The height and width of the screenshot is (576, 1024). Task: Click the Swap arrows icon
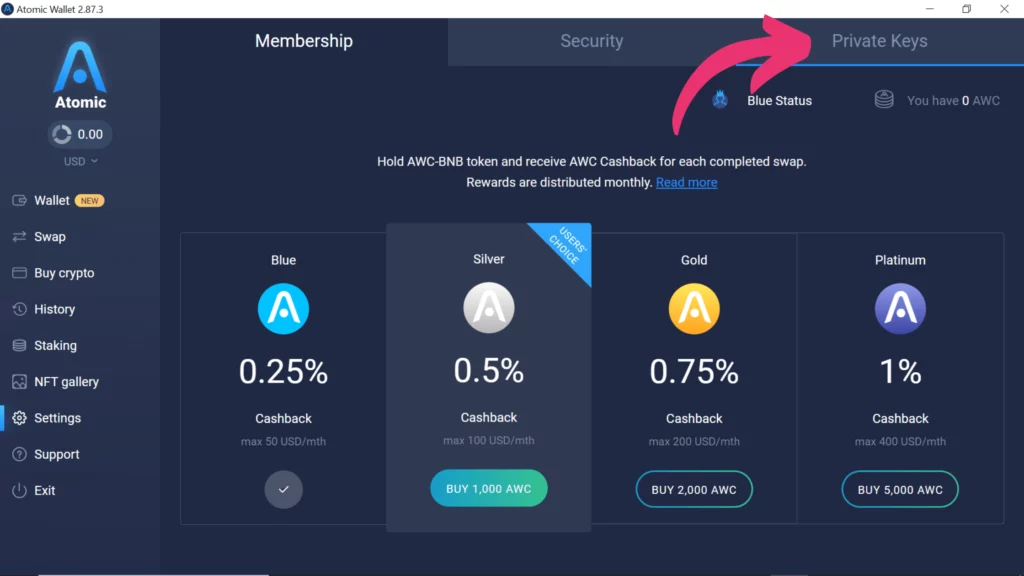[x=19, y=237]
